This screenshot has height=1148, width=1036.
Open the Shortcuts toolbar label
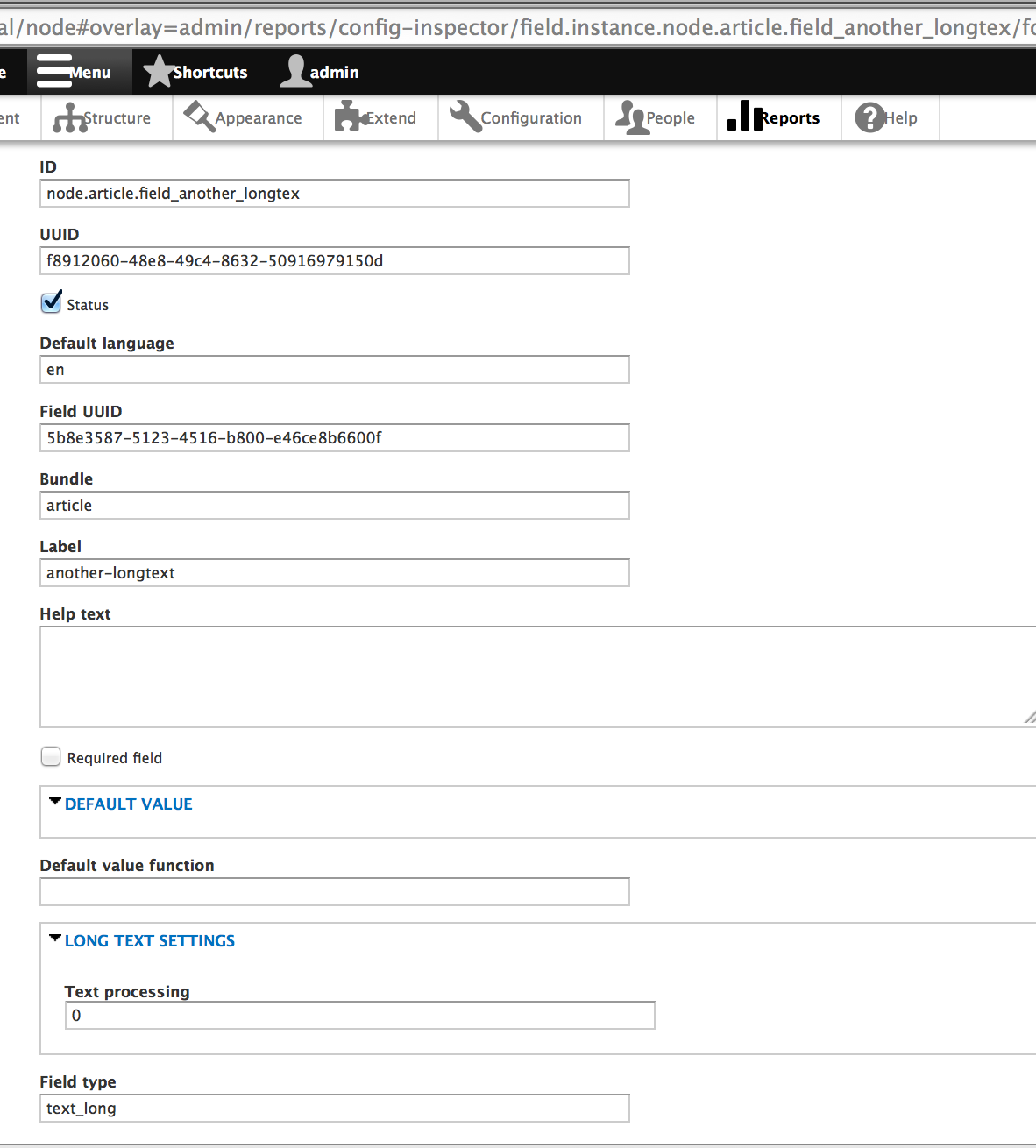210,73
